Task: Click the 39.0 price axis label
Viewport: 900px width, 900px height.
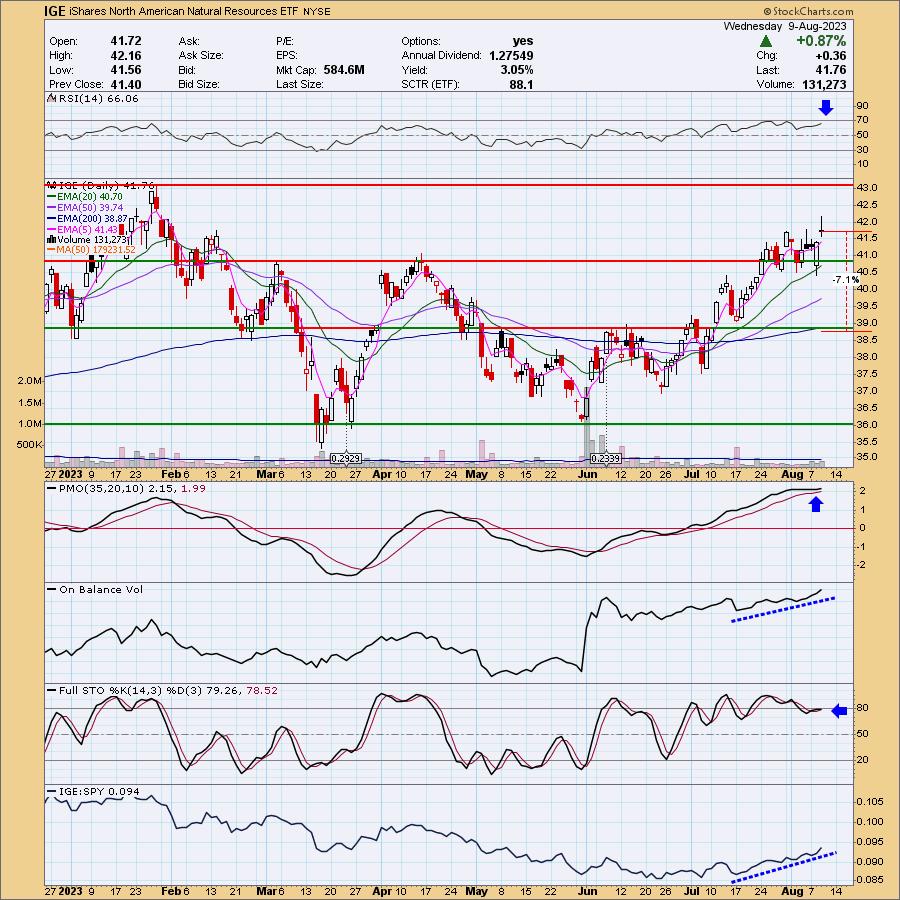Action: point(867,323)
